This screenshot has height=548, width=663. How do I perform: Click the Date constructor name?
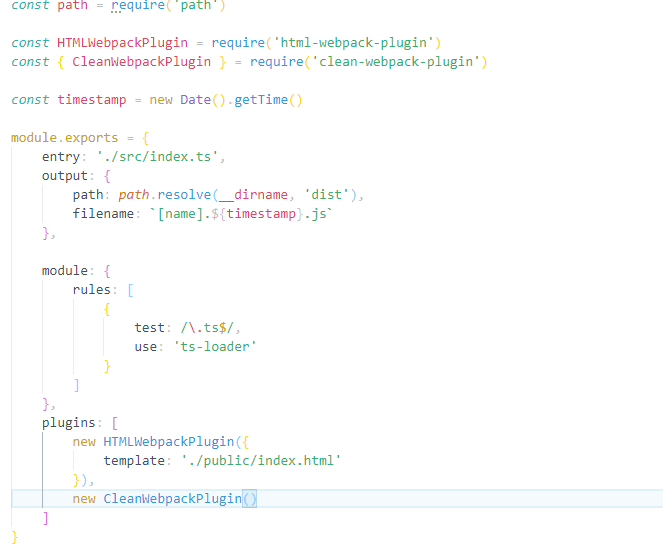195,100
